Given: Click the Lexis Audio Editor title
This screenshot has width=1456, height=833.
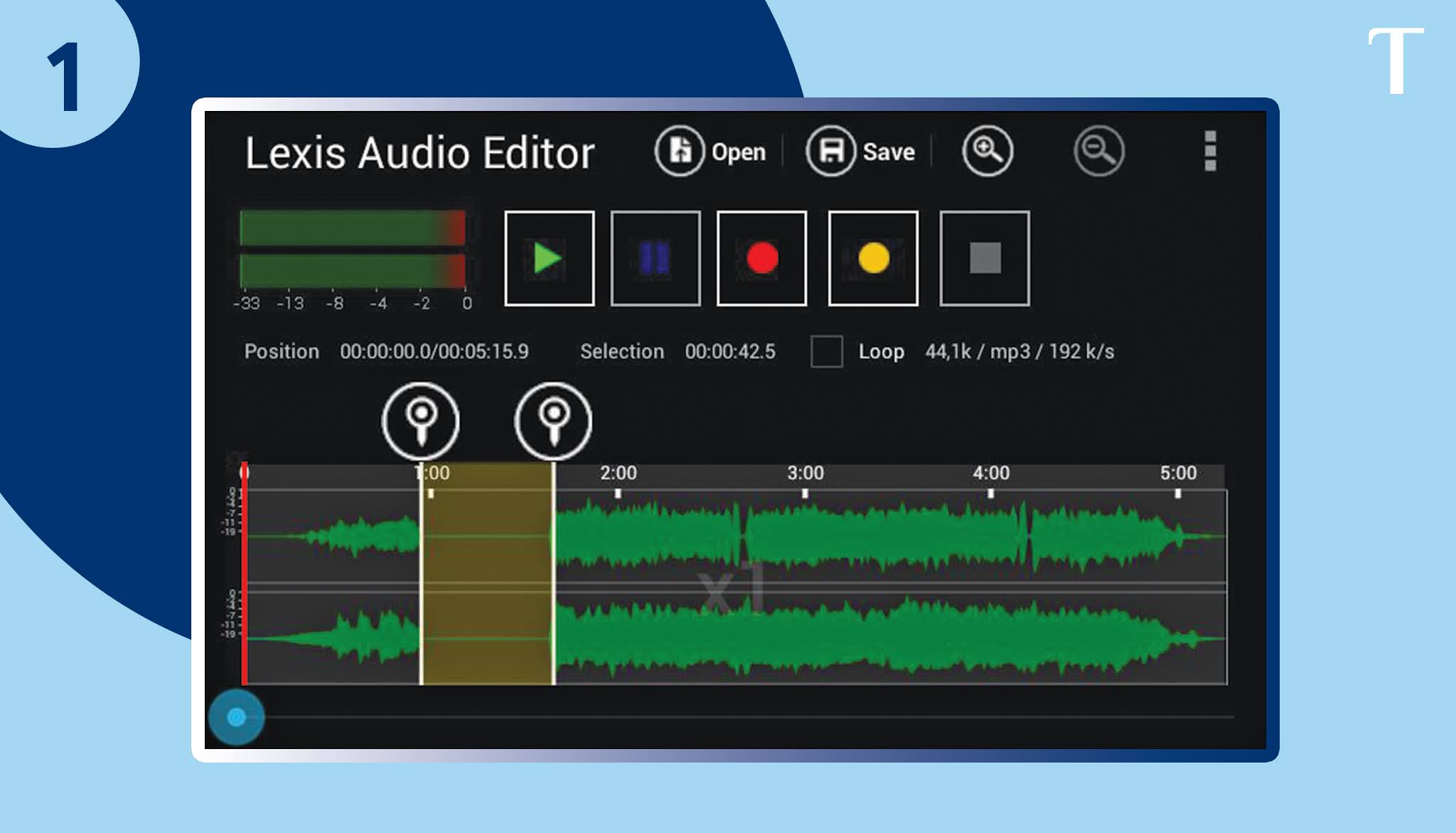Looking at the screenshot, I should click(x=419, y=154).
